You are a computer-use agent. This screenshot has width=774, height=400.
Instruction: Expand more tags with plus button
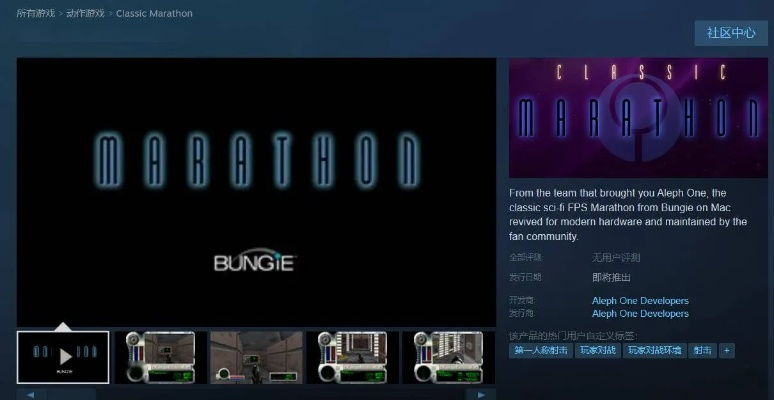pos(727,351)
